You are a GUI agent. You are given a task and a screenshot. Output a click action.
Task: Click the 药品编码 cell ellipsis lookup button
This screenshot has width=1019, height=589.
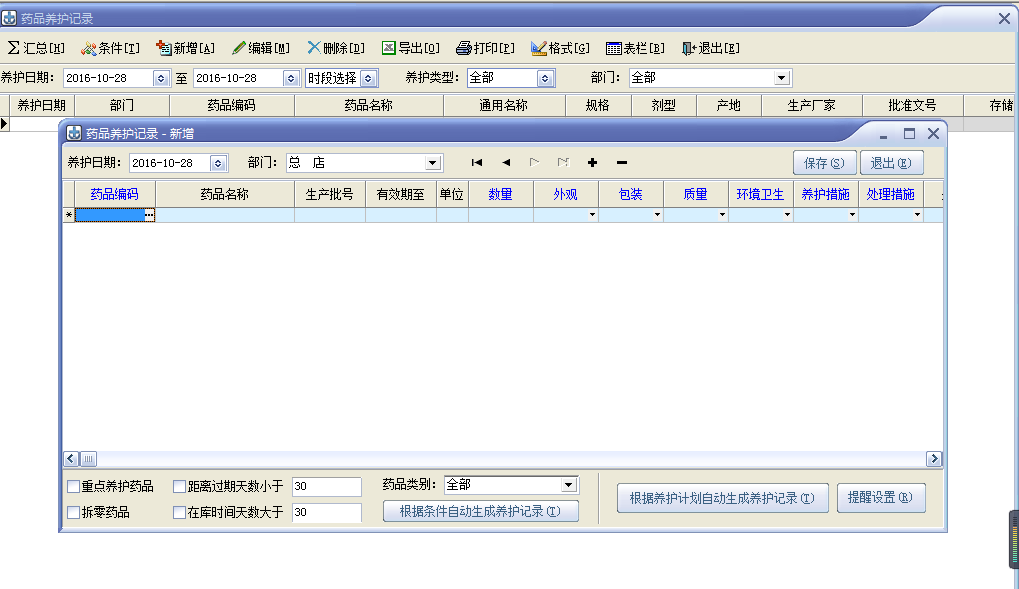click(149, 215)
